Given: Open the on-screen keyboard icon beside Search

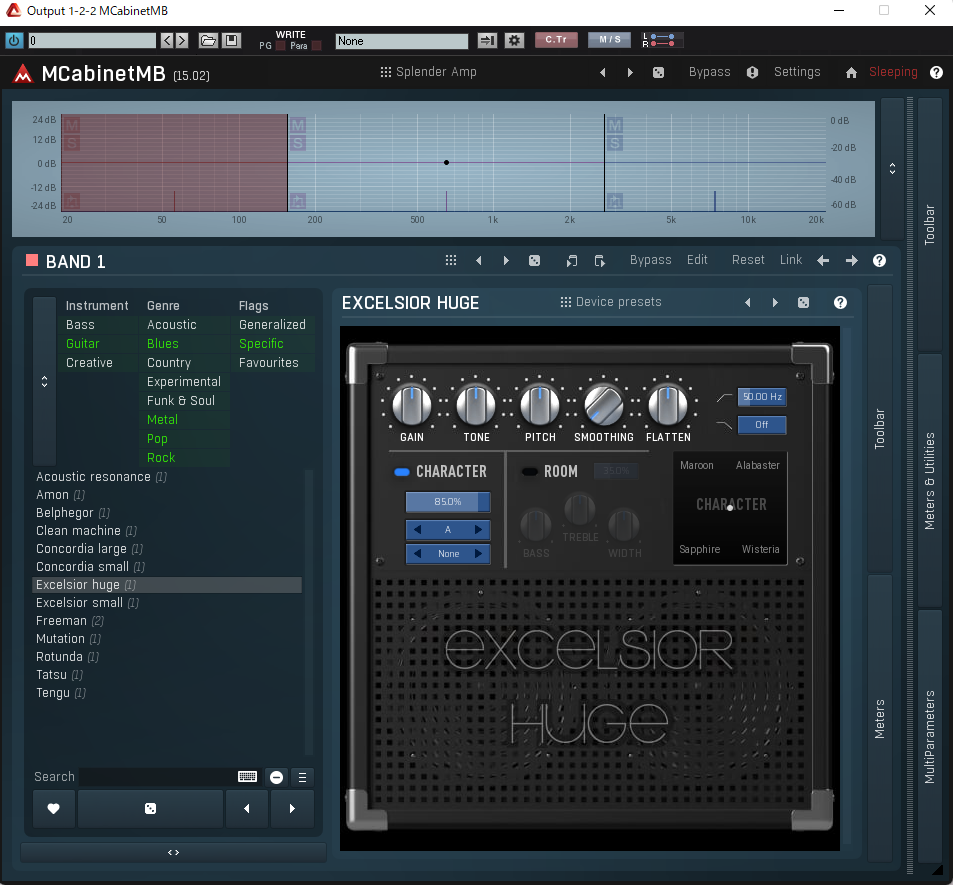Looking at the screenshot, I should [247, 777].
